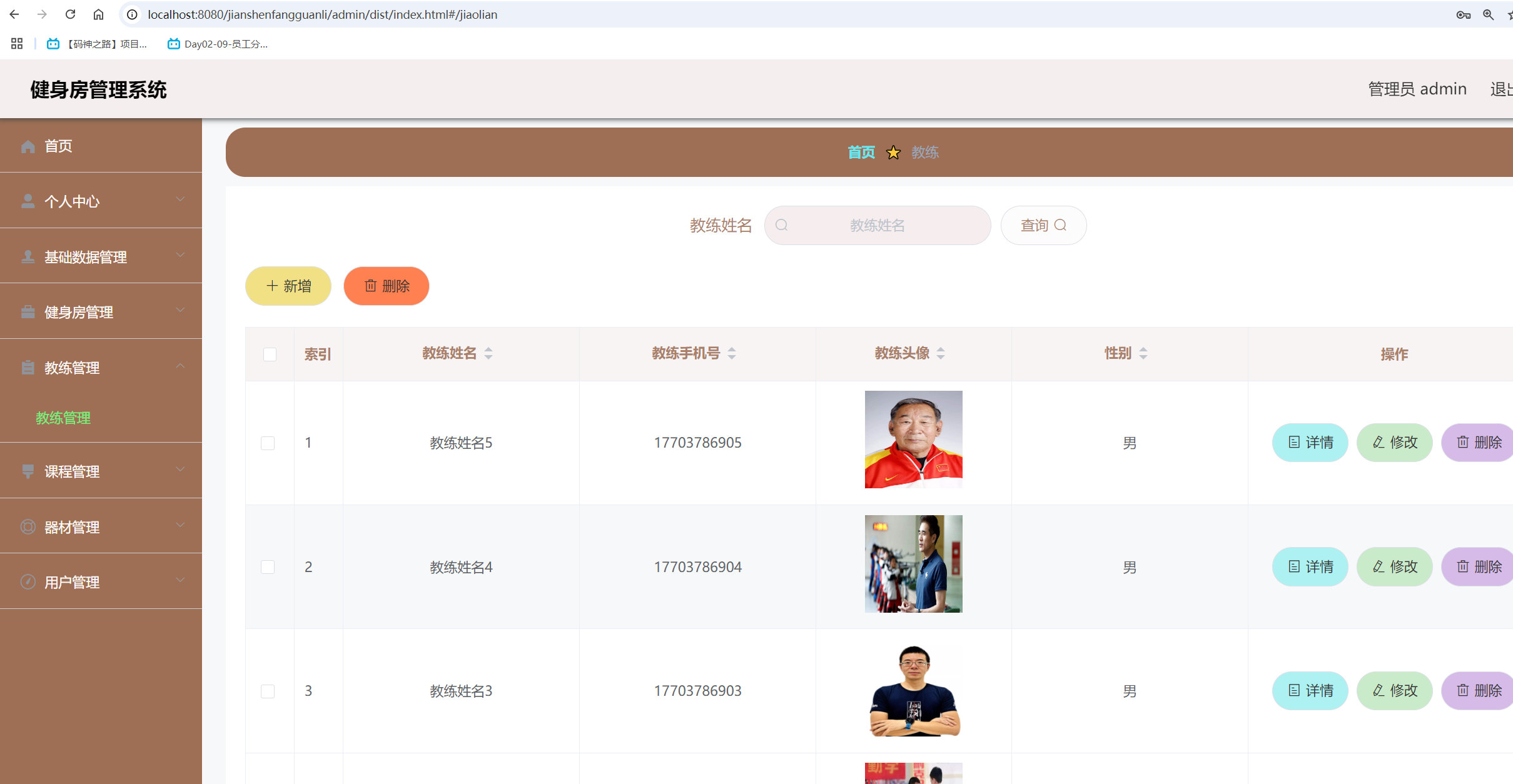Click the 课程管理 sidebar icon
Image resolution: width=1513 pixels, height=784 pixels.
(x=28, y=471)
